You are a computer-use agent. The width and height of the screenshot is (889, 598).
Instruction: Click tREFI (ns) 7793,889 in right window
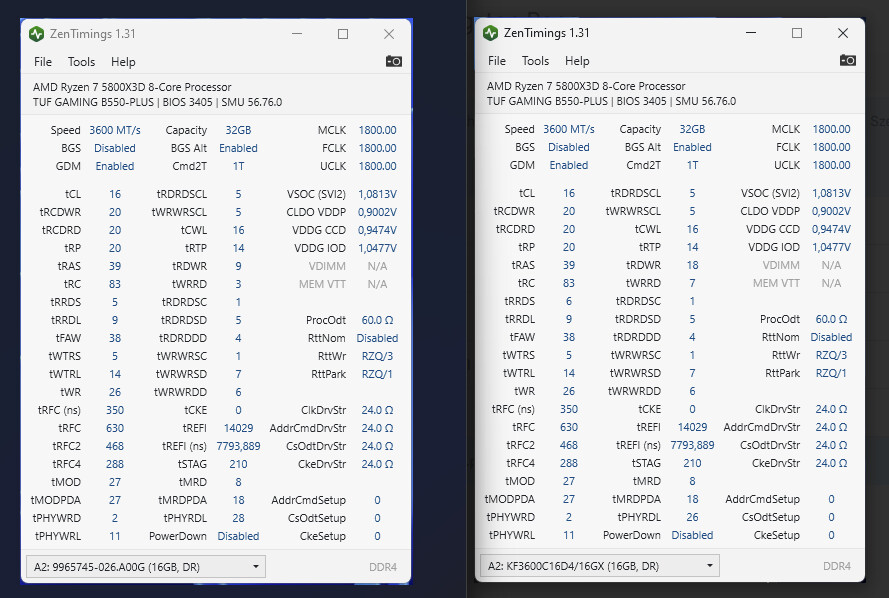pyautogui.click(x=692, y=445)
